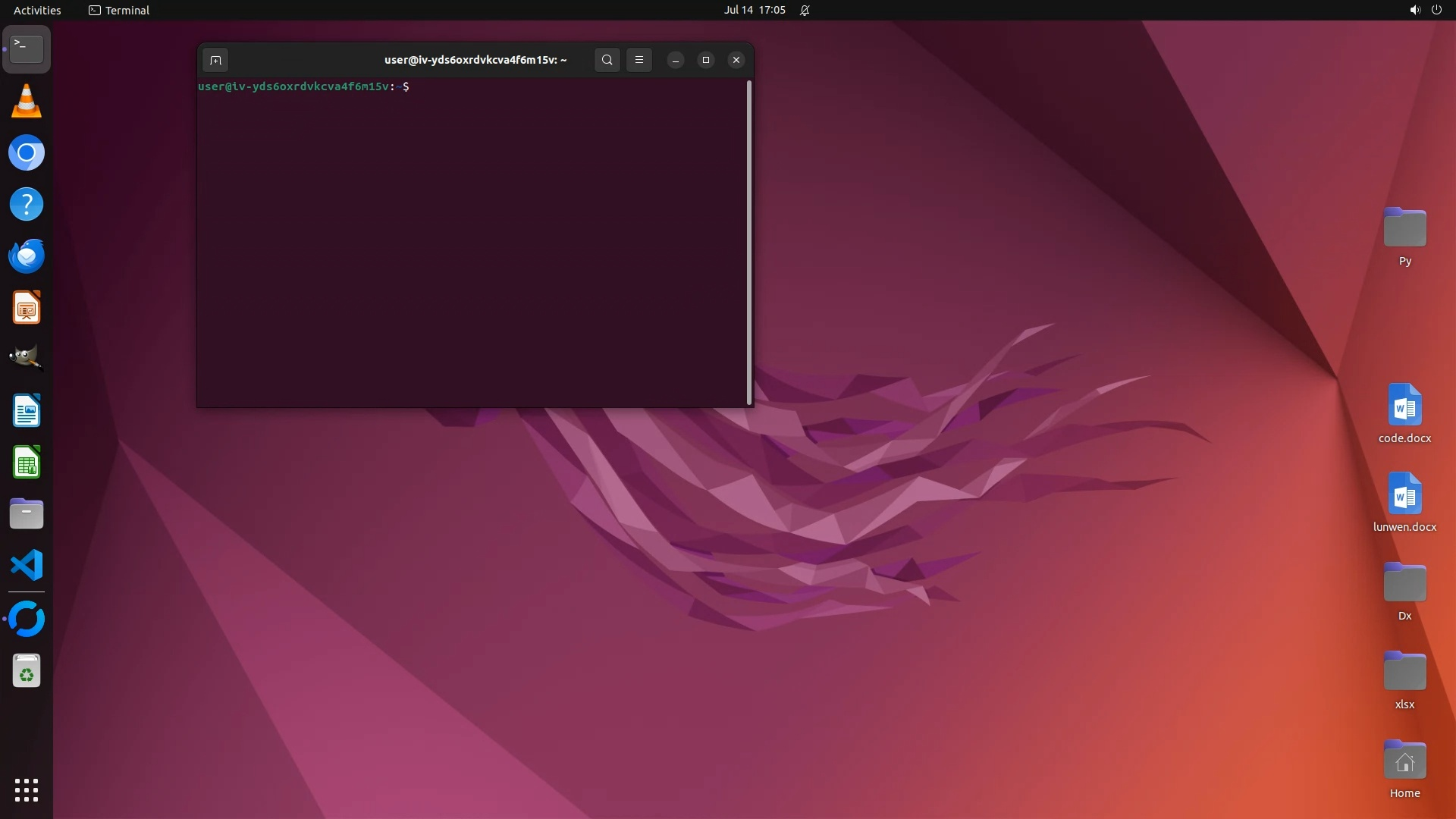
Task: Launch VLC media player from dock
Action: click(x=27, y=102)
